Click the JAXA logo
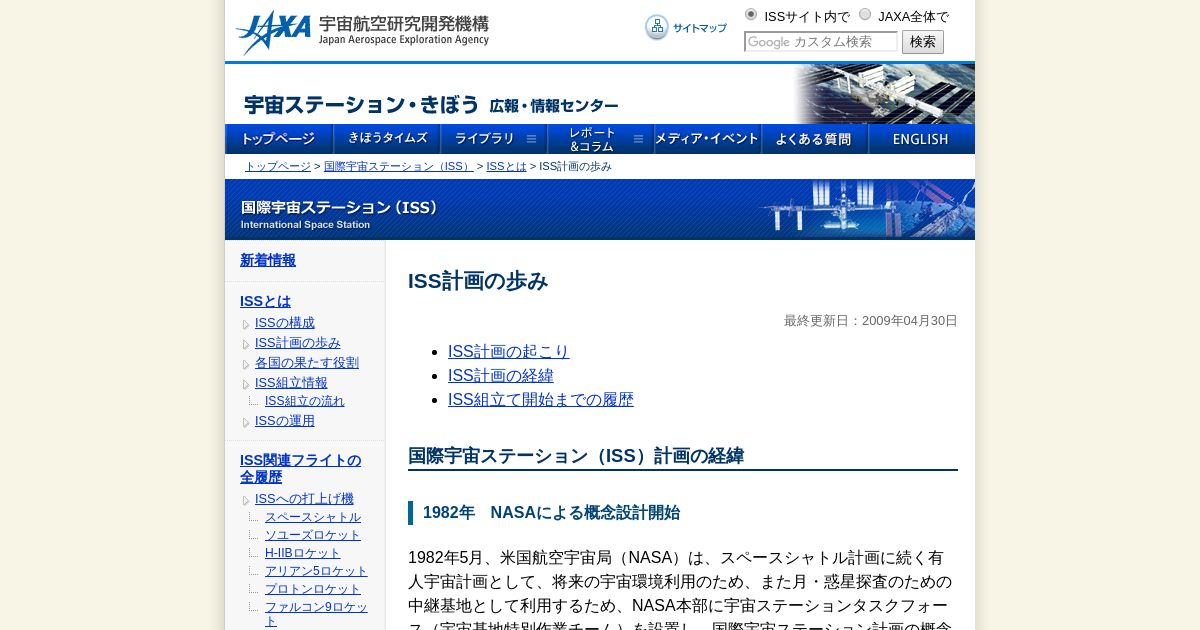This screenshot has width=1200, height=630. click(x=362, y=32)
